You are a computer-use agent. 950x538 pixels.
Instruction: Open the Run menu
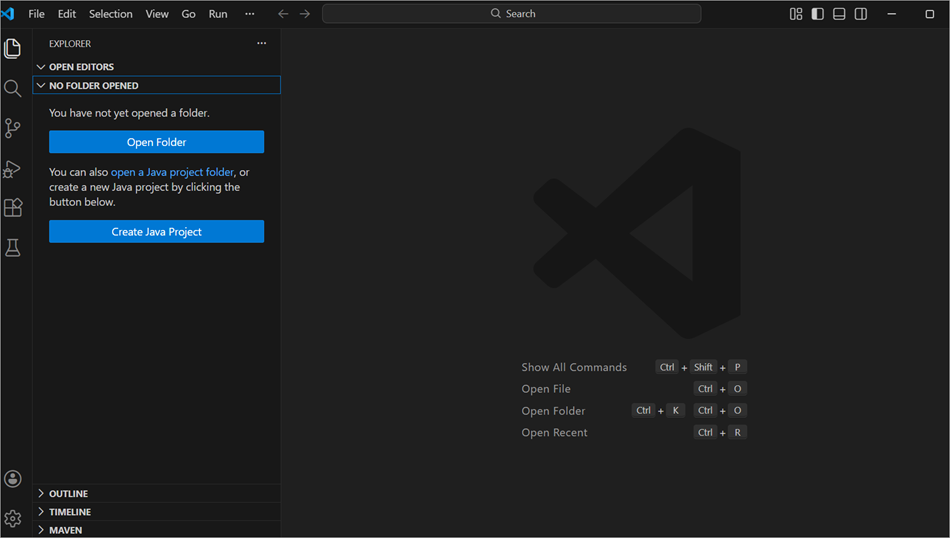click(218, 13)
